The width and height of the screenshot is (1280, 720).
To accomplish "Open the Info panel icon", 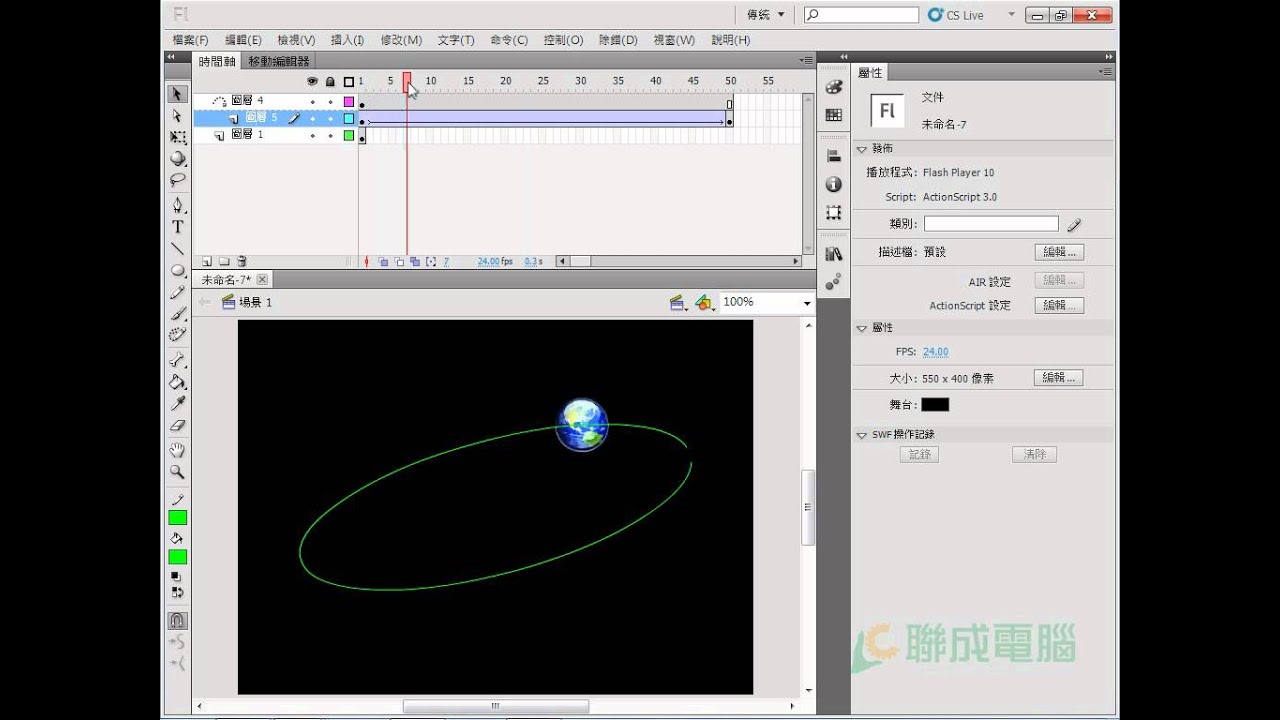I will 833,184.
